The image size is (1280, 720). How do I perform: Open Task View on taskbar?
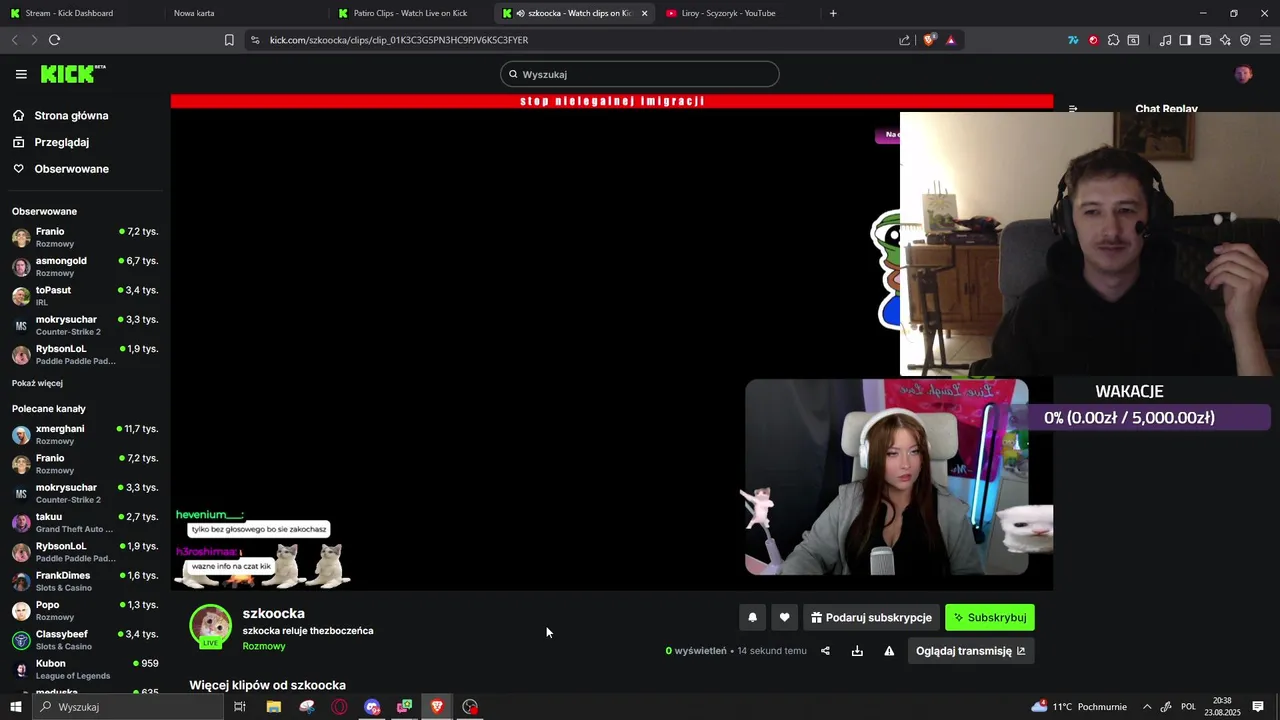240,707
